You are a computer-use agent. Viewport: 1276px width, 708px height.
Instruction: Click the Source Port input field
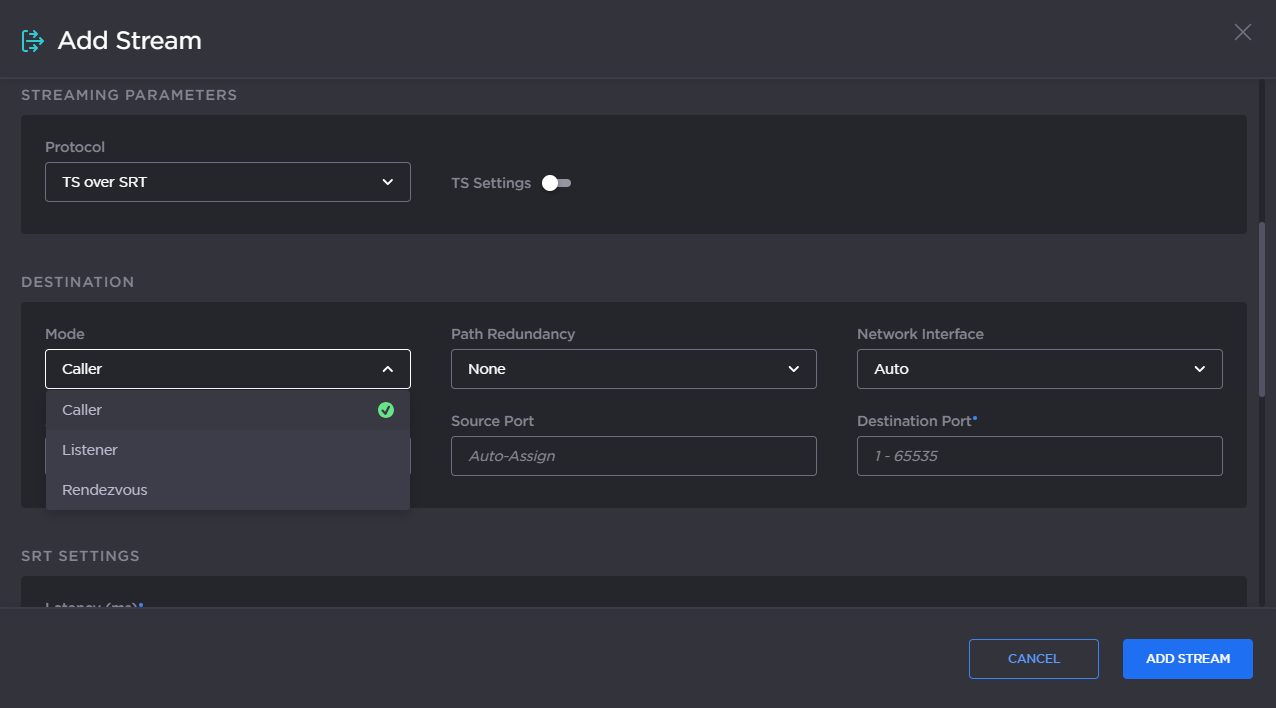pyautogui.click(x=633, y=456)
